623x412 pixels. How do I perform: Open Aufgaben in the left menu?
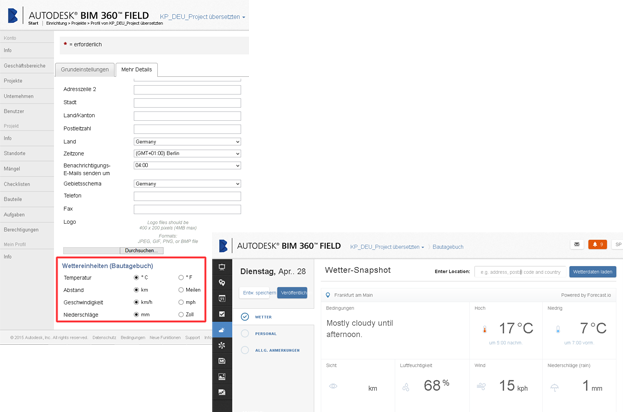[x=14, y=215]
